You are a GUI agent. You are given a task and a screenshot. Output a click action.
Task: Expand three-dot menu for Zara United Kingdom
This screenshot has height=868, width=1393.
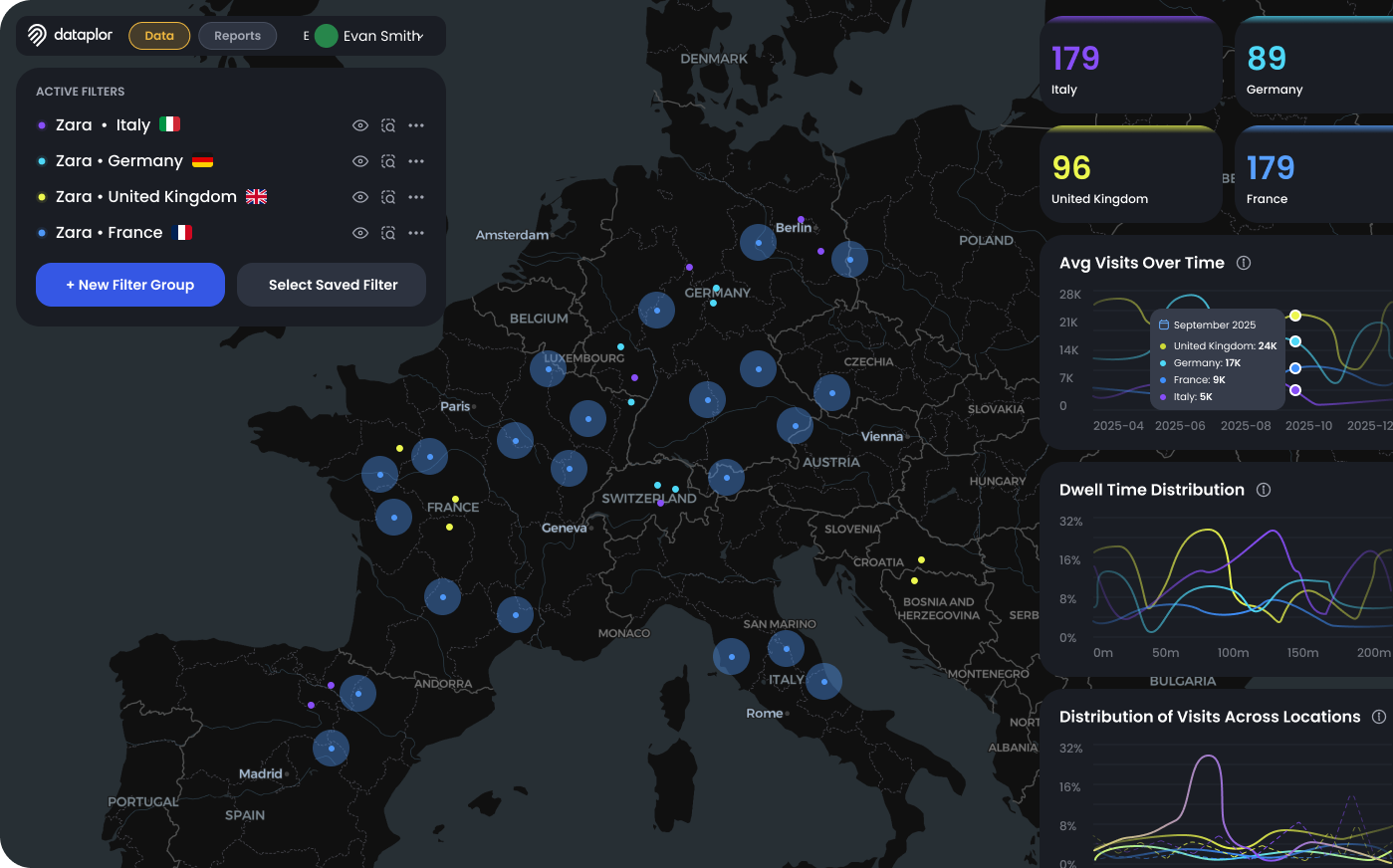point(416,197)
